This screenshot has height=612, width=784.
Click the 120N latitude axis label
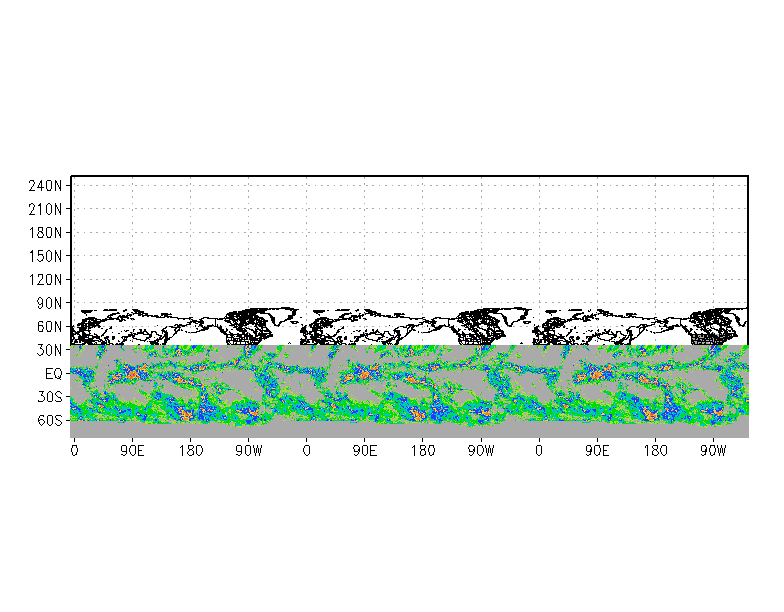(45, 280)
